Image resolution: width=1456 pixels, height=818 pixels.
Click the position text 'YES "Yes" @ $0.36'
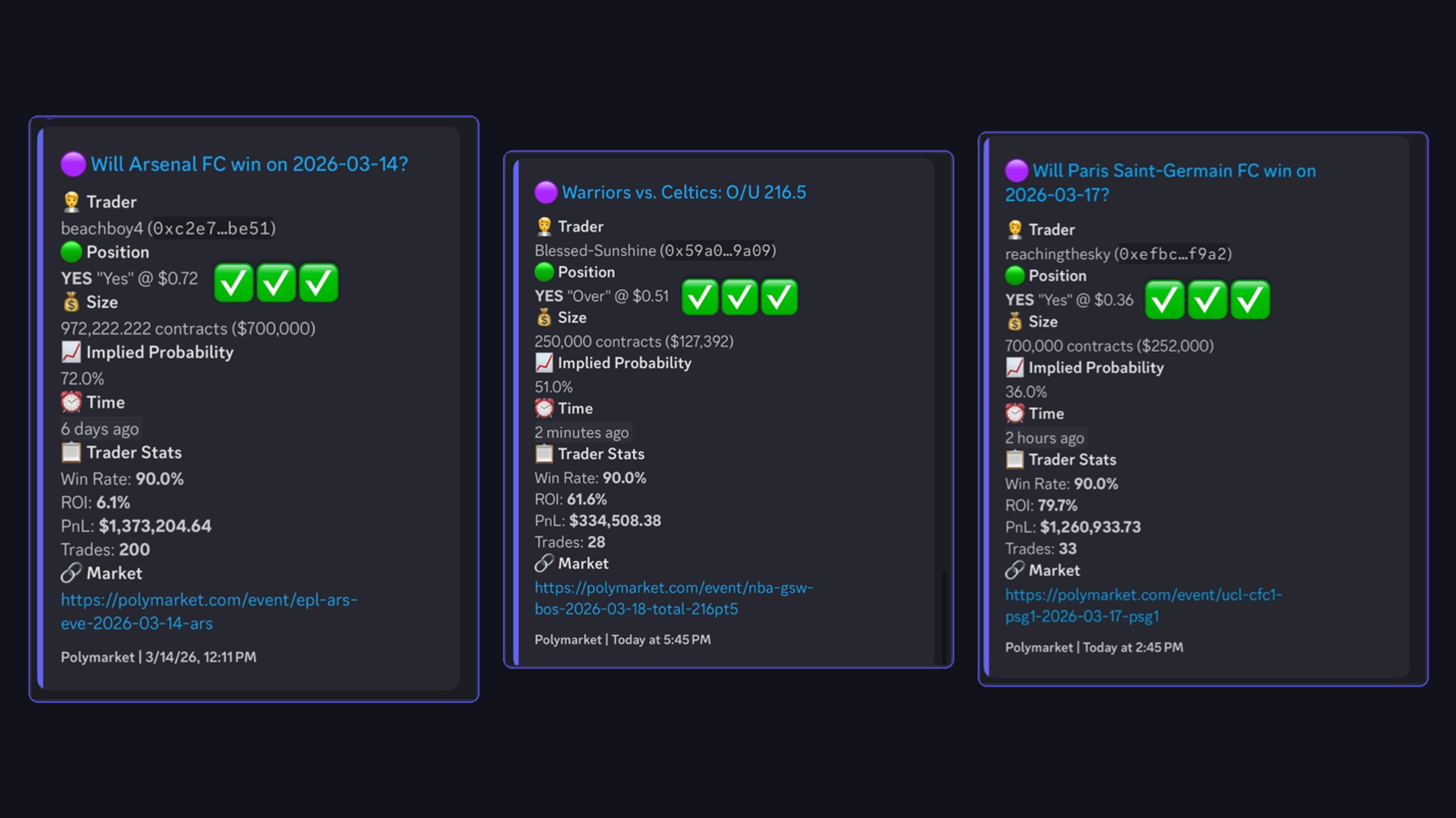click(x=1069, y=300)
